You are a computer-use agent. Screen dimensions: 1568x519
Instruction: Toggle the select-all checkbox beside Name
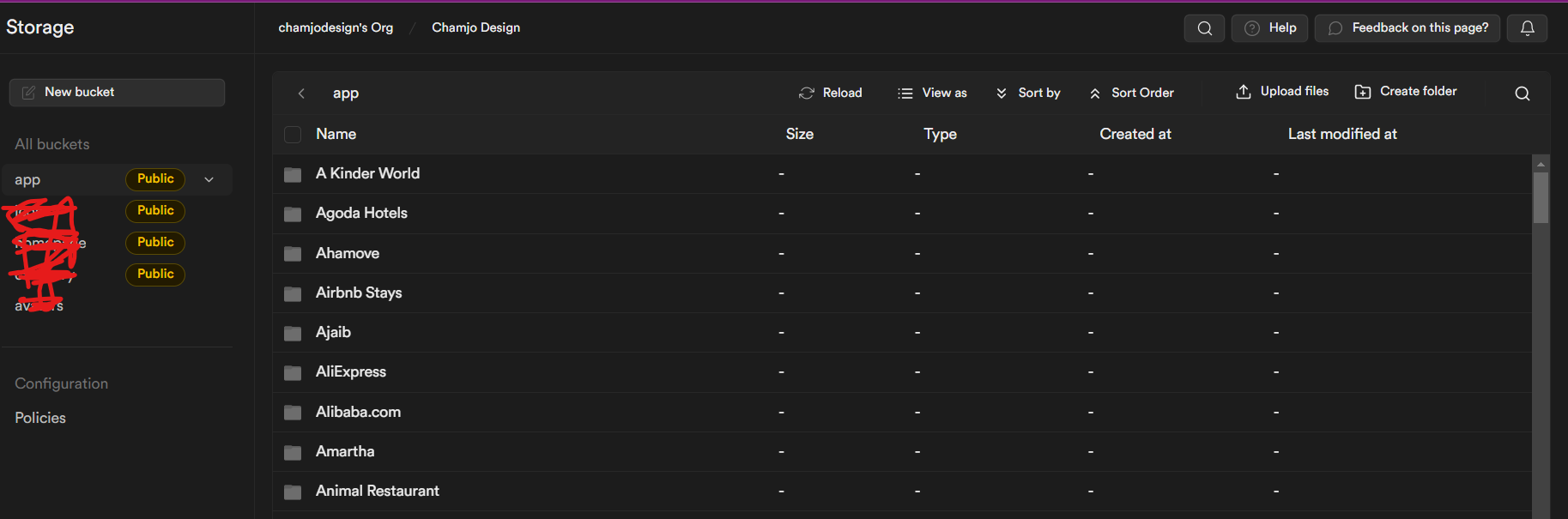293,135
